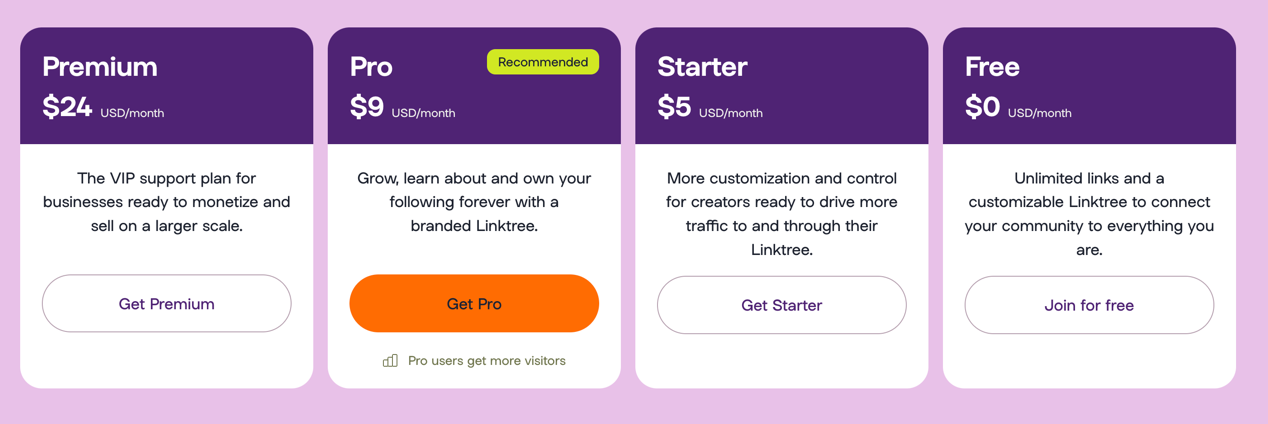Click the Starter customization and control description

pos(781,213)
